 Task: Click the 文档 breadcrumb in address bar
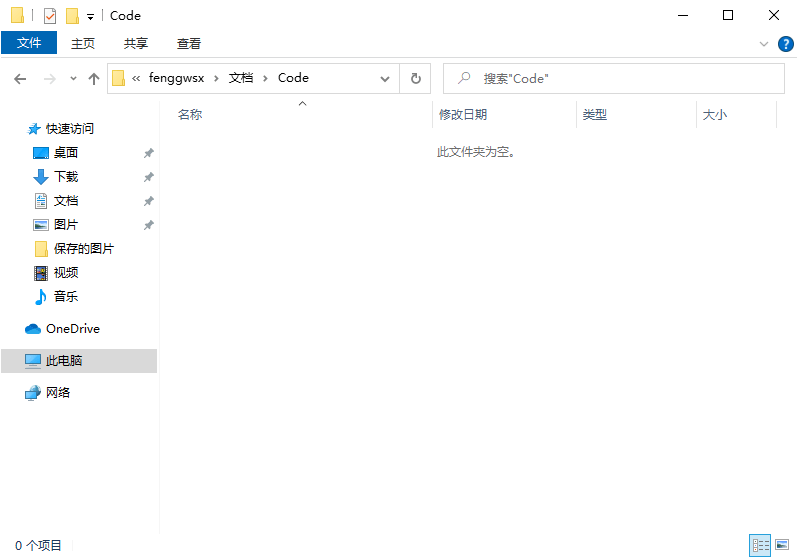[241, 78]
